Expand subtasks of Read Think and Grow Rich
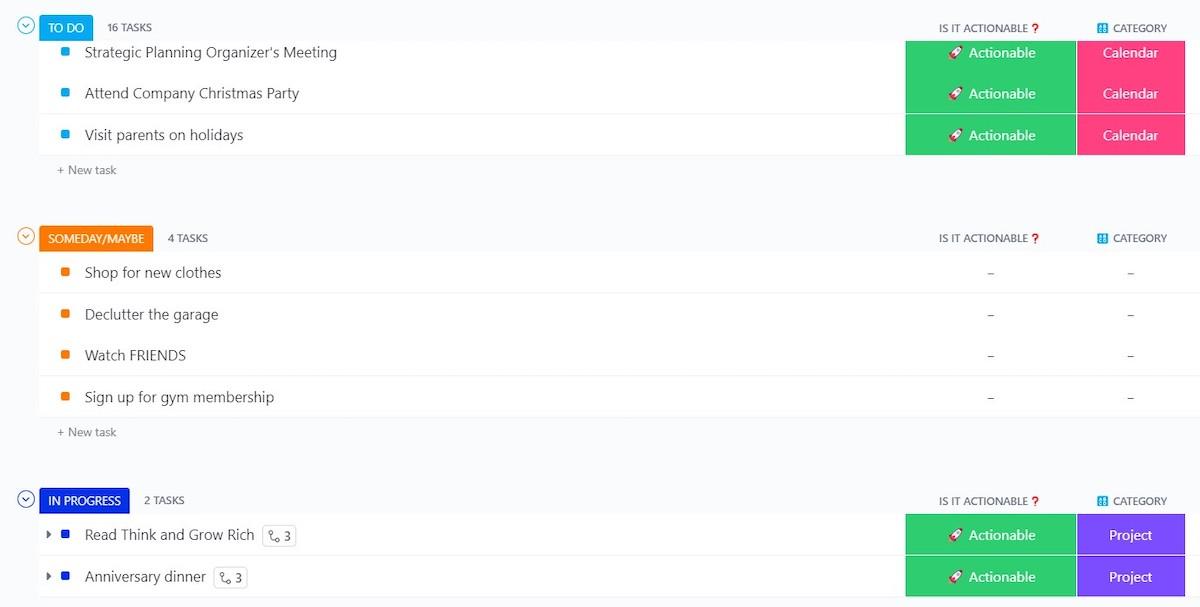 tap(48, 535)
